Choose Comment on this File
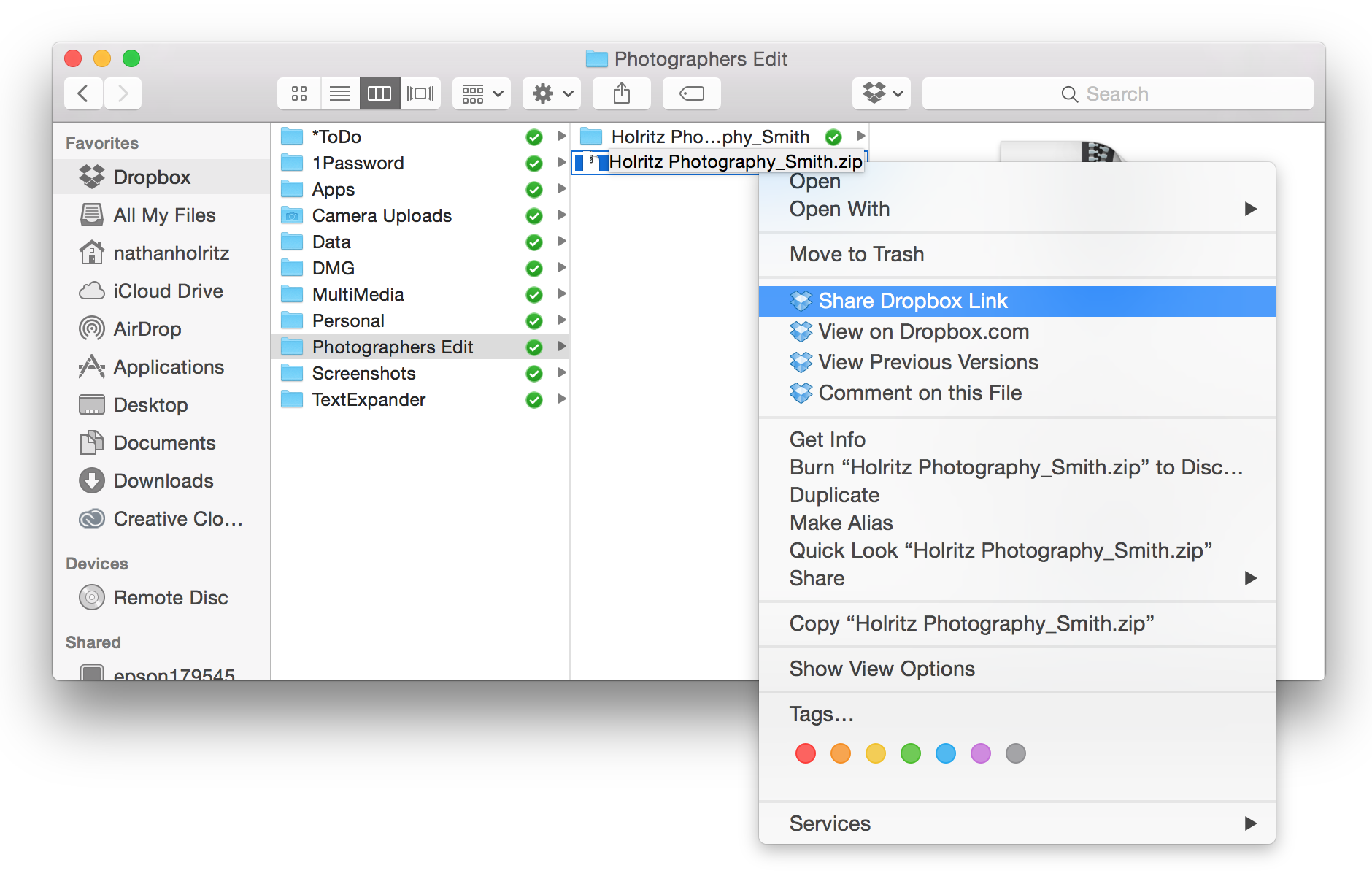 [1017, 393]
